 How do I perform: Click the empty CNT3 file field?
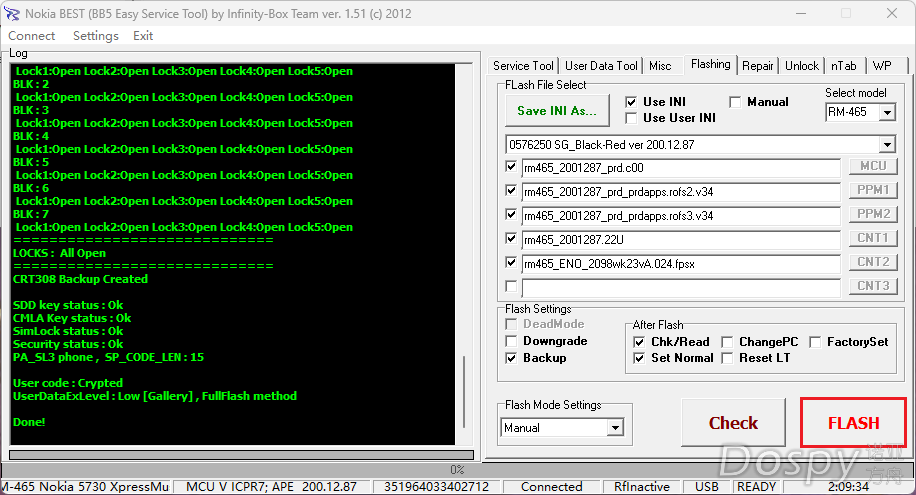coord(681,288)
